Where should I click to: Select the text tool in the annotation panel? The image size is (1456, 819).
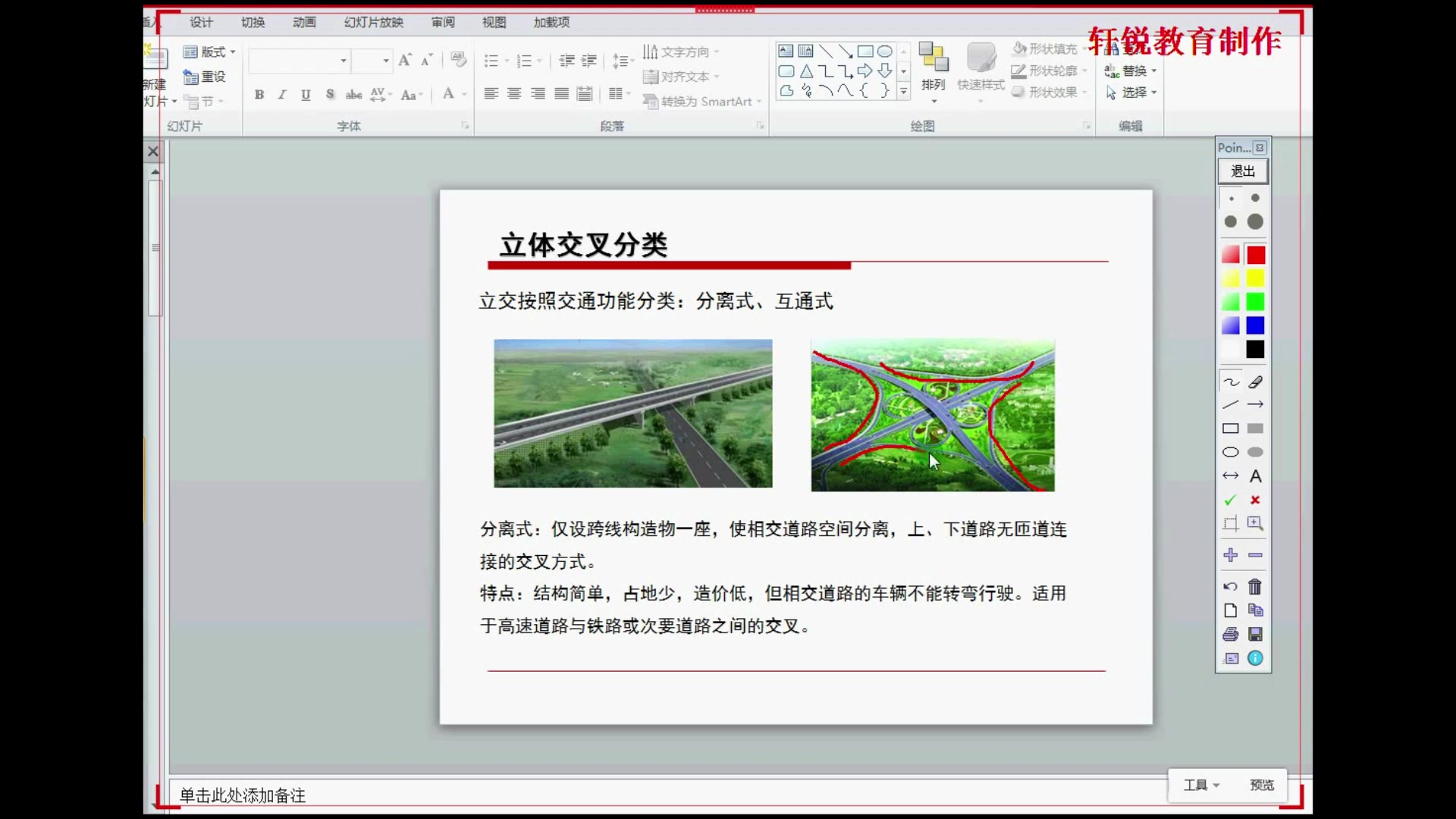pyautogui.click(x=1256, y=476)
